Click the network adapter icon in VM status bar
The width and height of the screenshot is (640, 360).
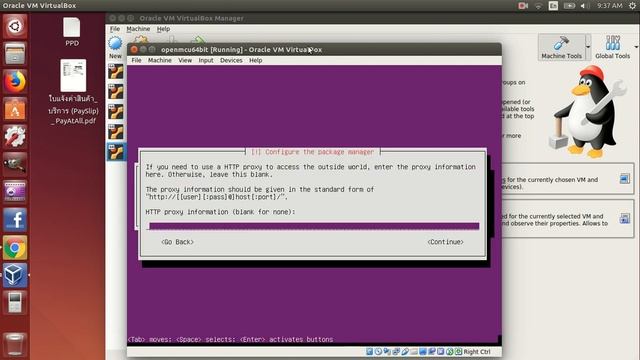396,351
